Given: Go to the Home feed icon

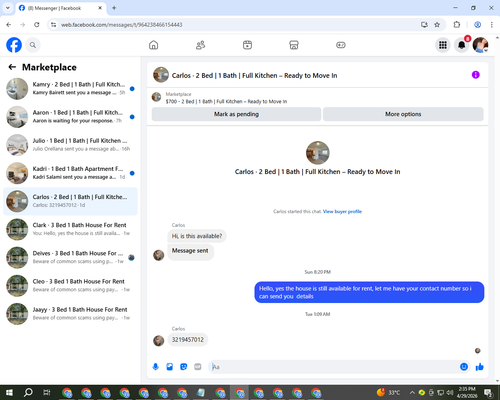Looking at the screenshot, I should (153, 45).
